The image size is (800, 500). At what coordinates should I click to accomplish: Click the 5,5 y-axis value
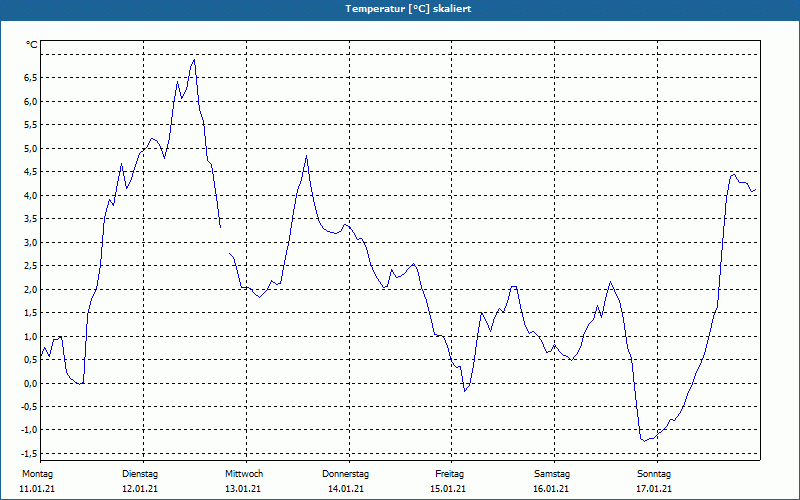[x=30, y=124]
